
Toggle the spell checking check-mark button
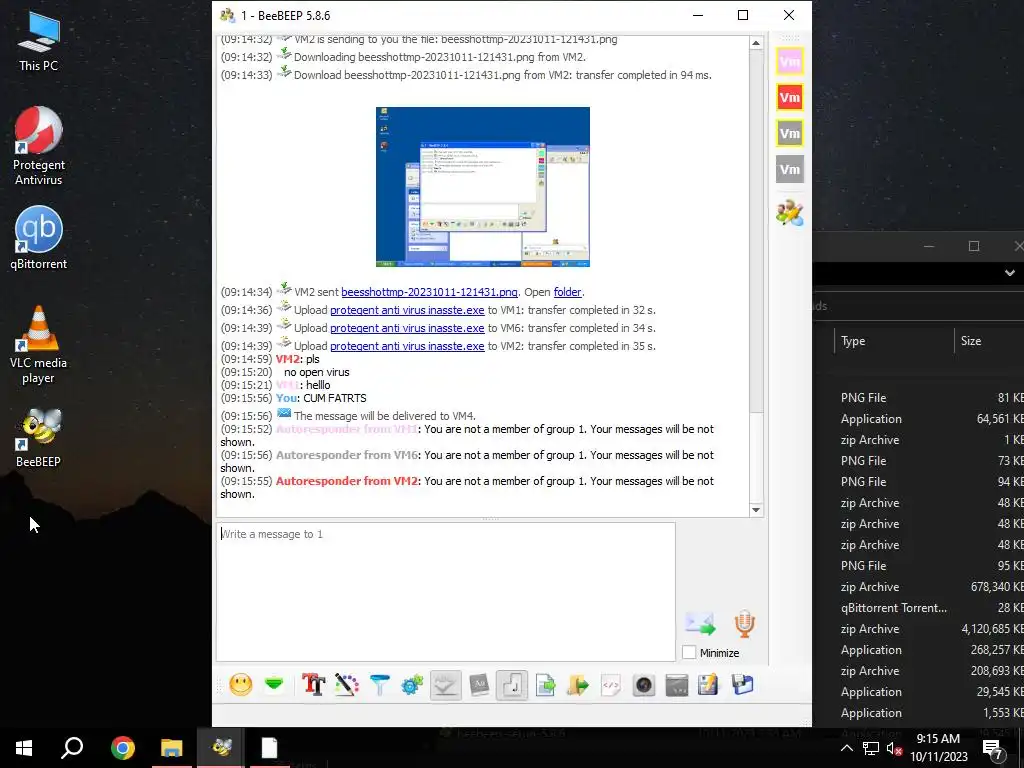[x=445, y=684]
